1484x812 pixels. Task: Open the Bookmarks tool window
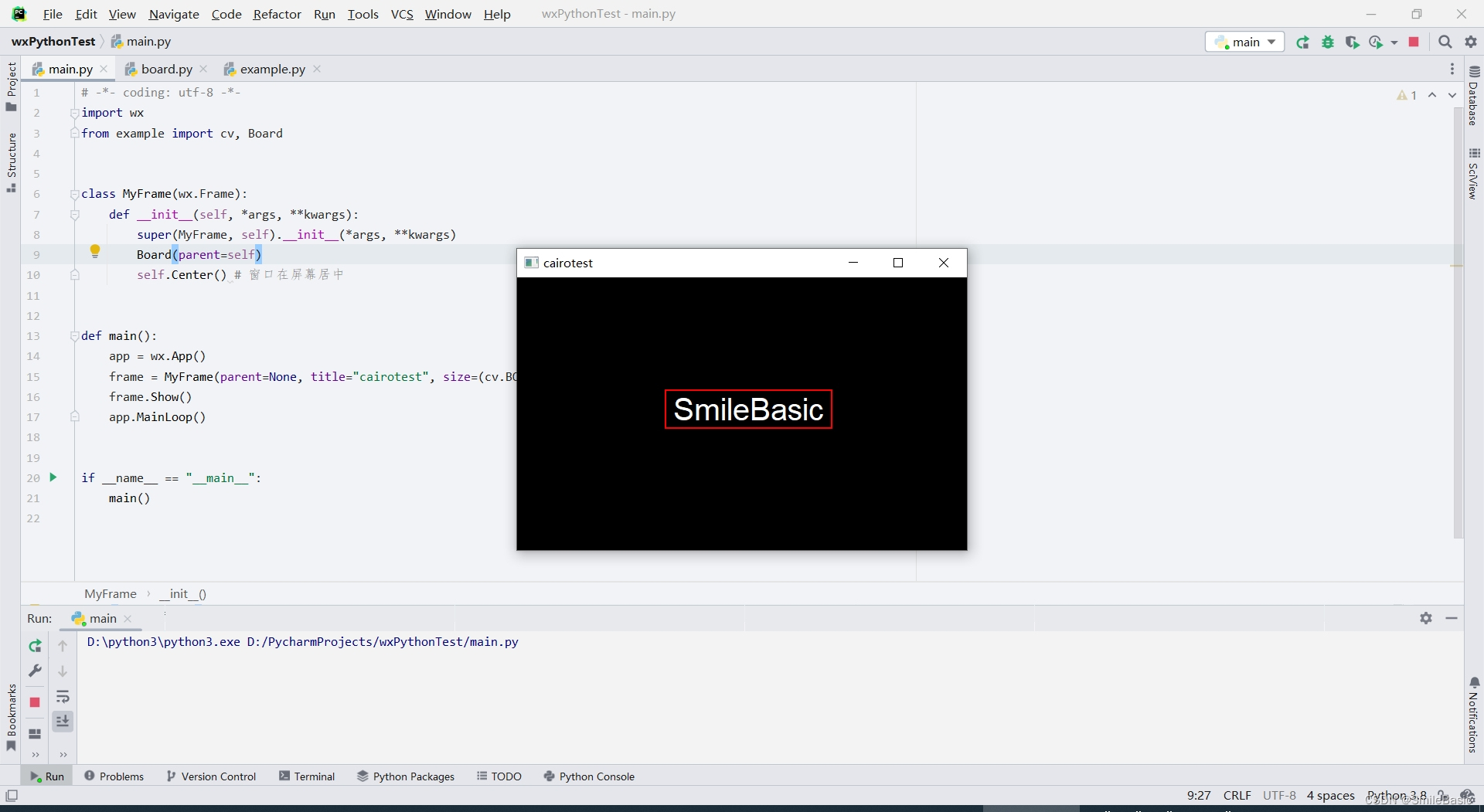11,717
